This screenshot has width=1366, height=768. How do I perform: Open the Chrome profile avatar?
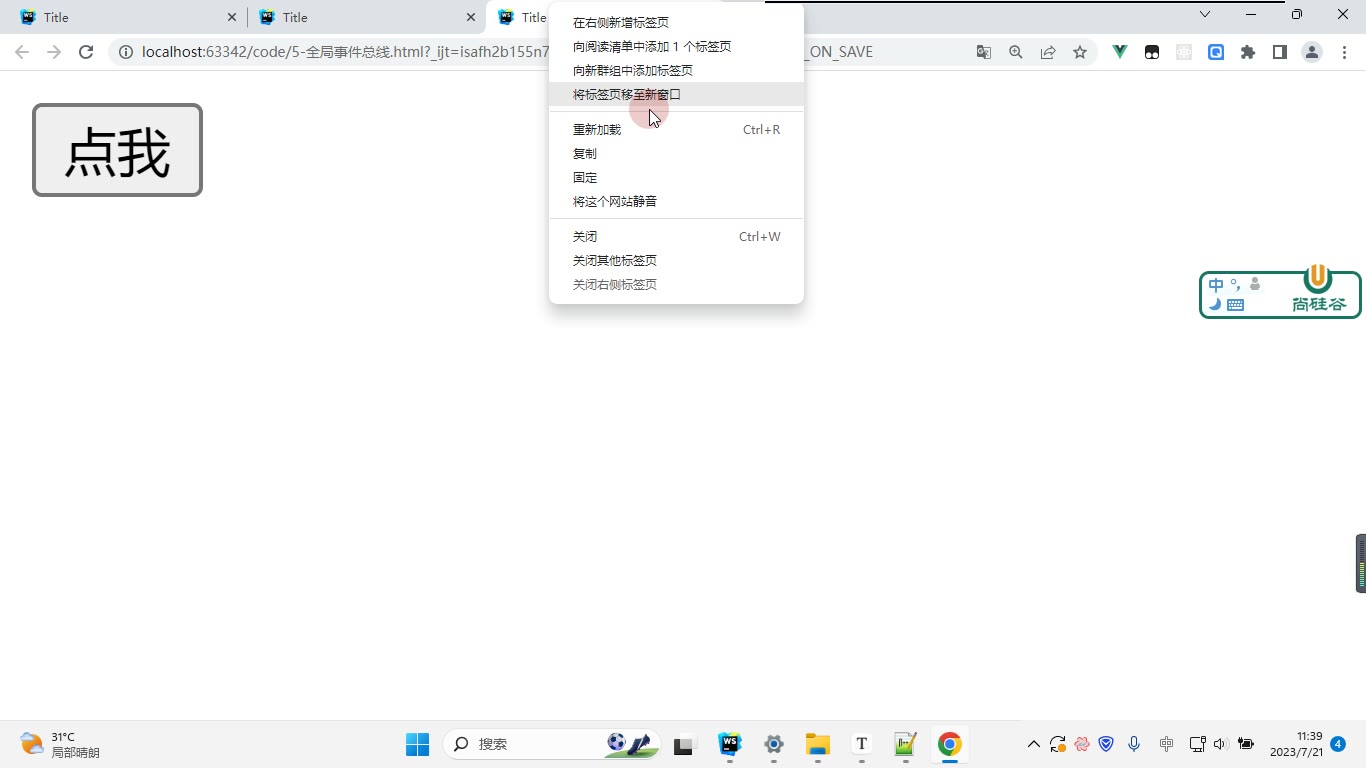[1312, 52]
